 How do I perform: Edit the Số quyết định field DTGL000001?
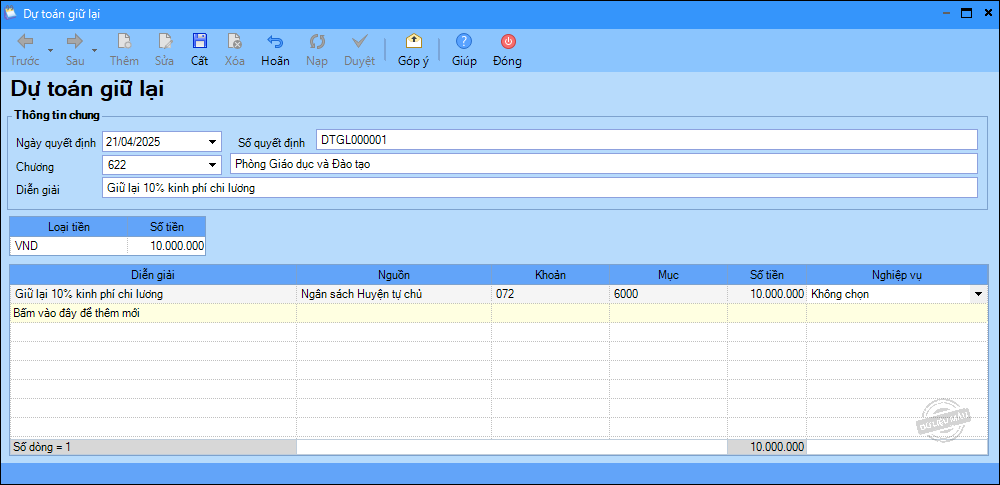647,140
